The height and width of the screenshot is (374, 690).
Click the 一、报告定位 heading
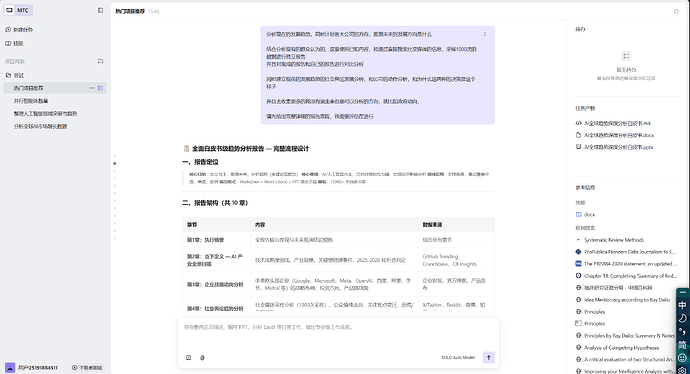tap(201, 162)
